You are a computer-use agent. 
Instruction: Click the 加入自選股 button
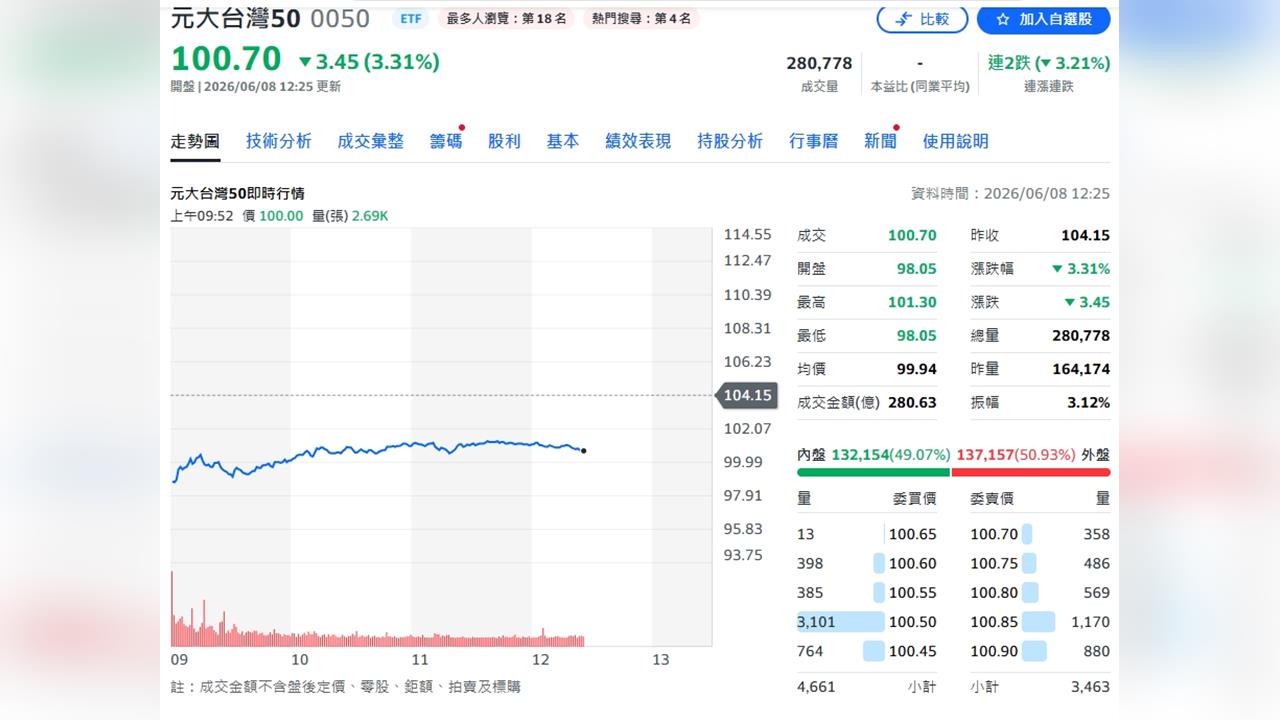tap(1043, 19)
